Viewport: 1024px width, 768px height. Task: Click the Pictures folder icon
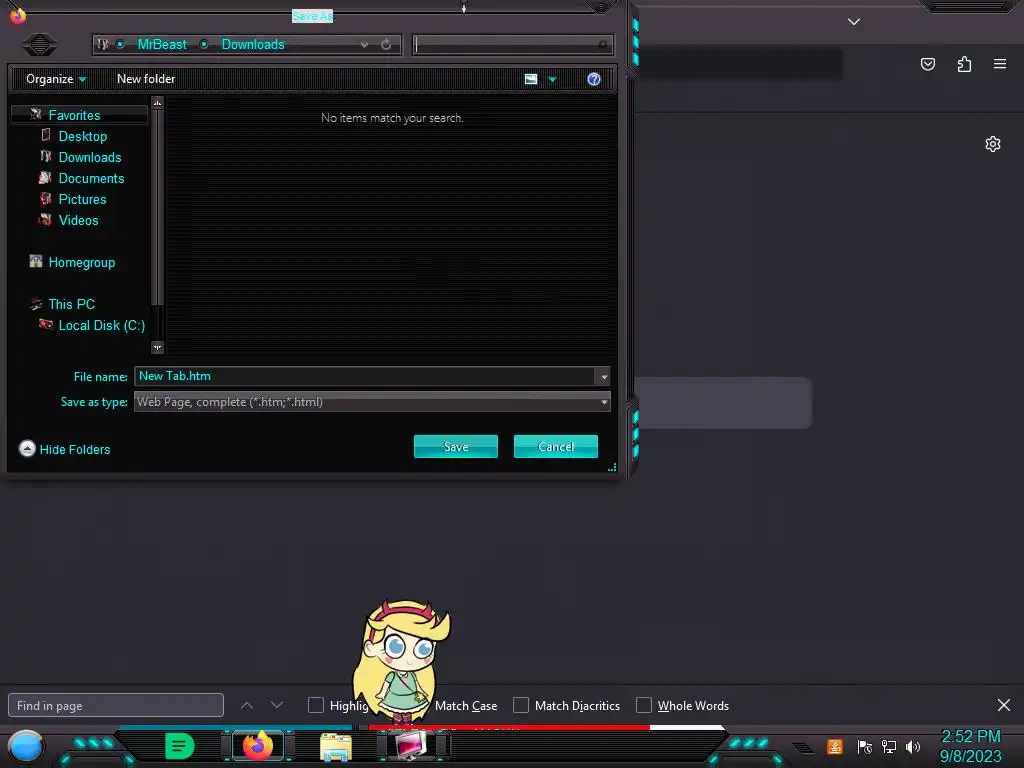click(46, 199)
